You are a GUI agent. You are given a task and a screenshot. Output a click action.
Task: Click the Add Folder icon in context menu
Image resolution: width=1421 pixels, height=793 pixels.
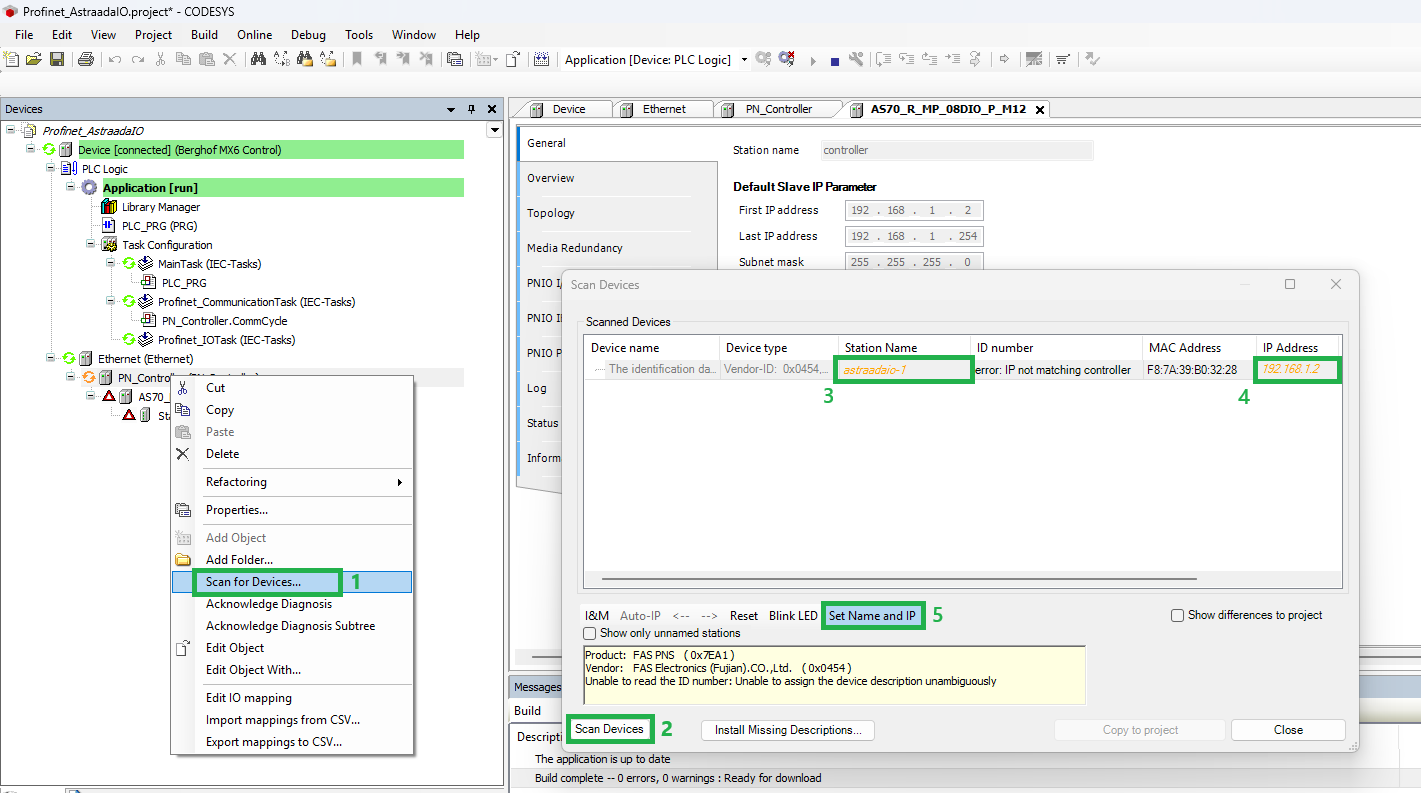(x=183, y=560)
